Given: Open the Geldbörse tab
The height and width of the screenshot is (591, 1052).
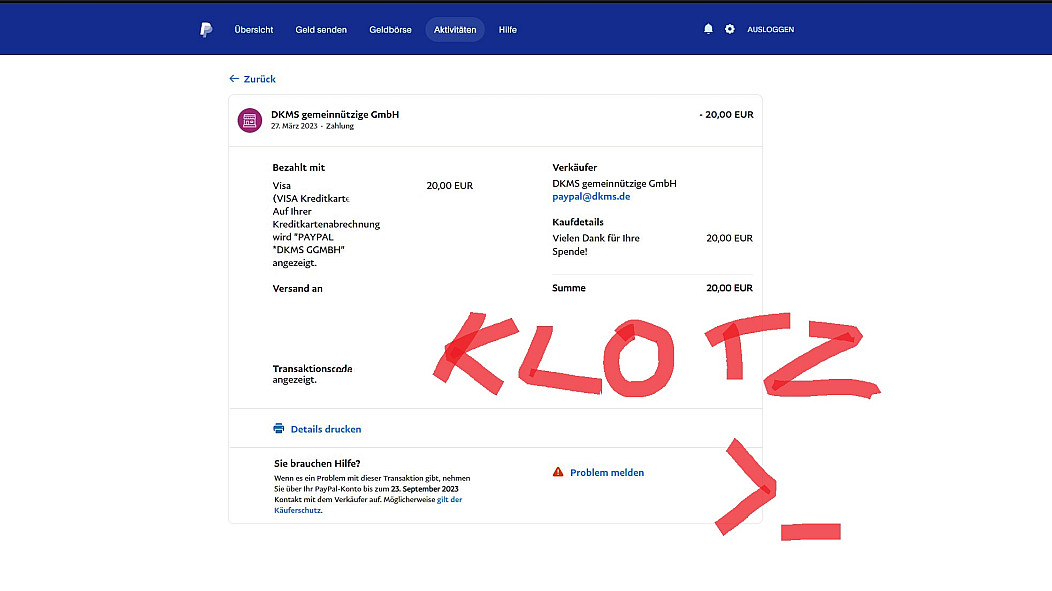Looking at the screenshot, I should 390,30.
